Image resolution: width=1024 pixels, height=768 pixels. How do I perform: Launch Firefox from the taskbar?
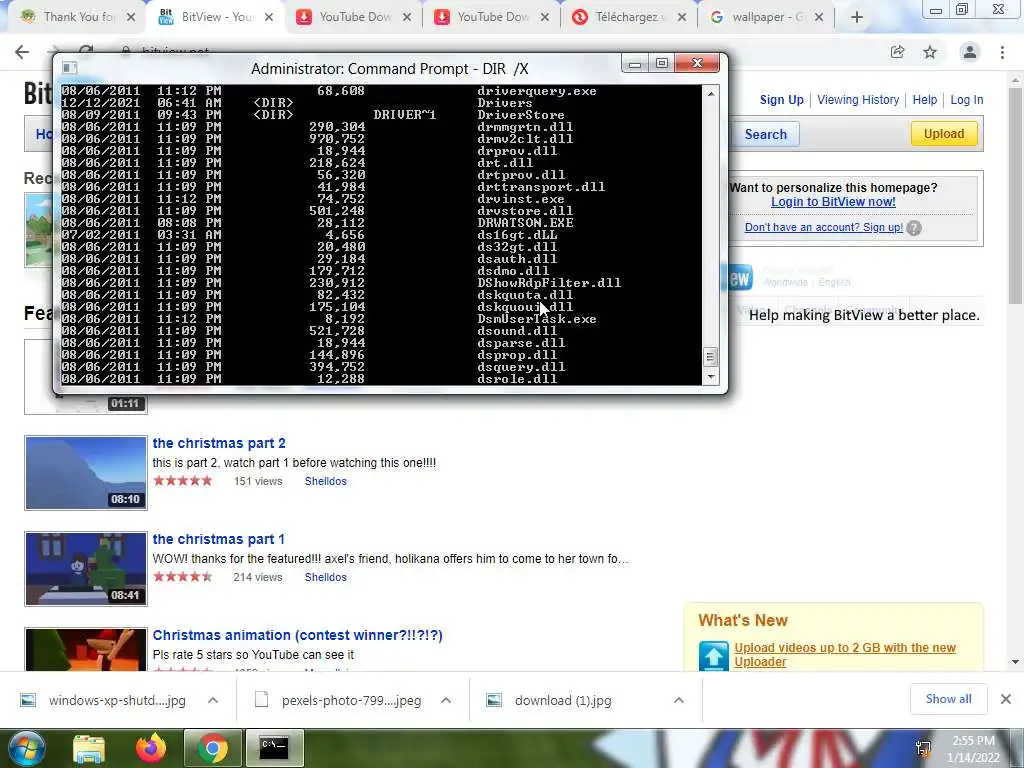151,748
